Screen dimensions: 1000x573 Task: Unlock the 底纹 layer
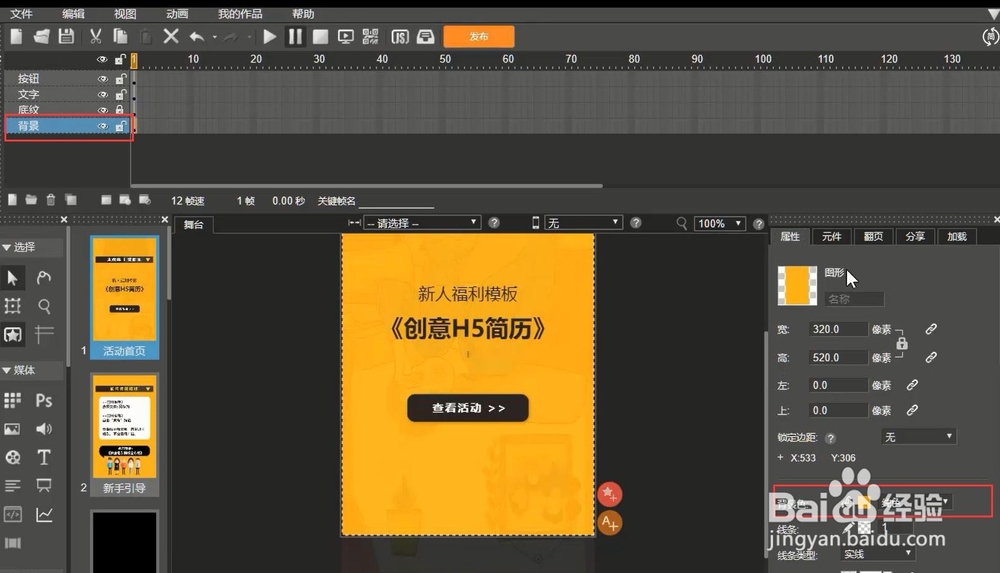click(x=119, y=110)
